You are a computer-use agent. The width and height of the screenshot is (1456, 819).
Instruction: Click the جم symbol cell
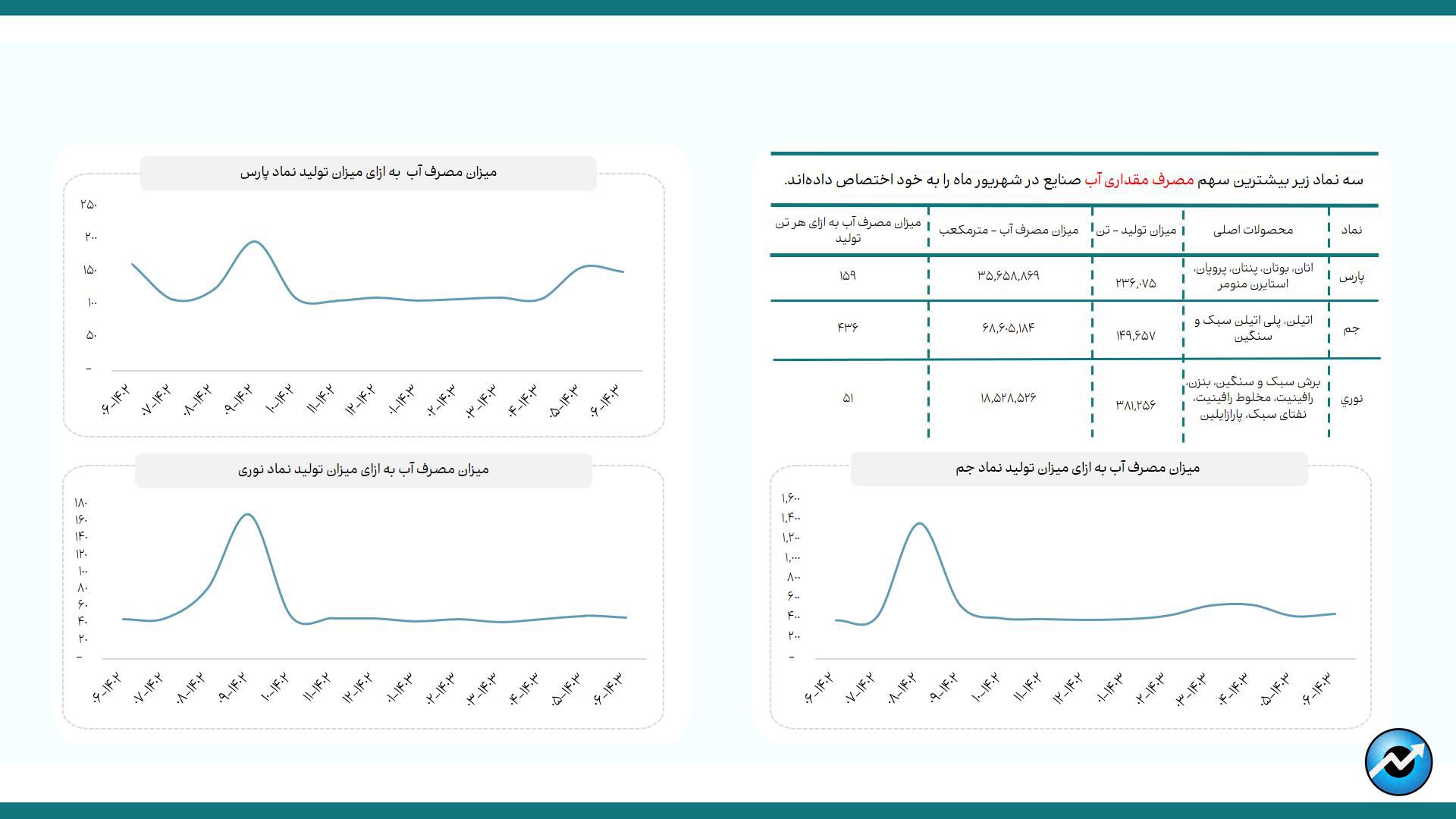tap(1351, 328)
